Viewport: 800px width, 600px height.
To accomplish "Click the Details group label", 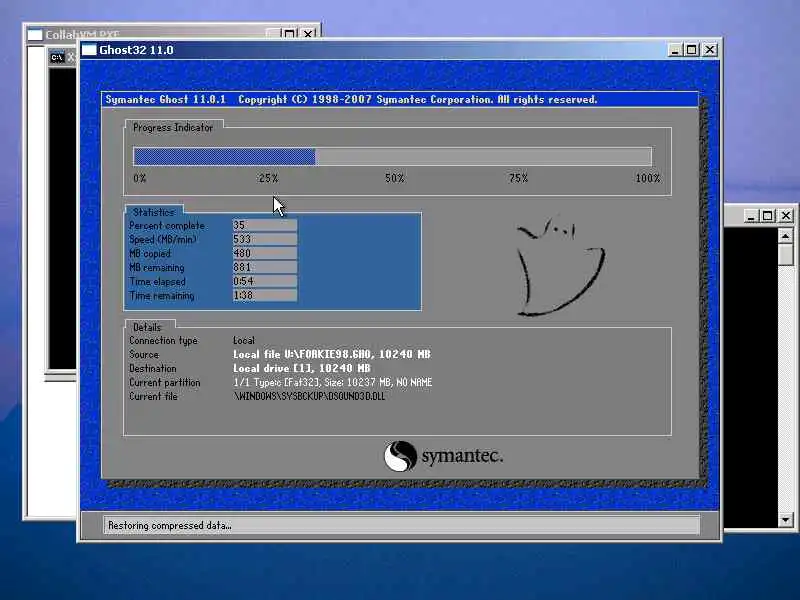I will (x=147, y=327).
